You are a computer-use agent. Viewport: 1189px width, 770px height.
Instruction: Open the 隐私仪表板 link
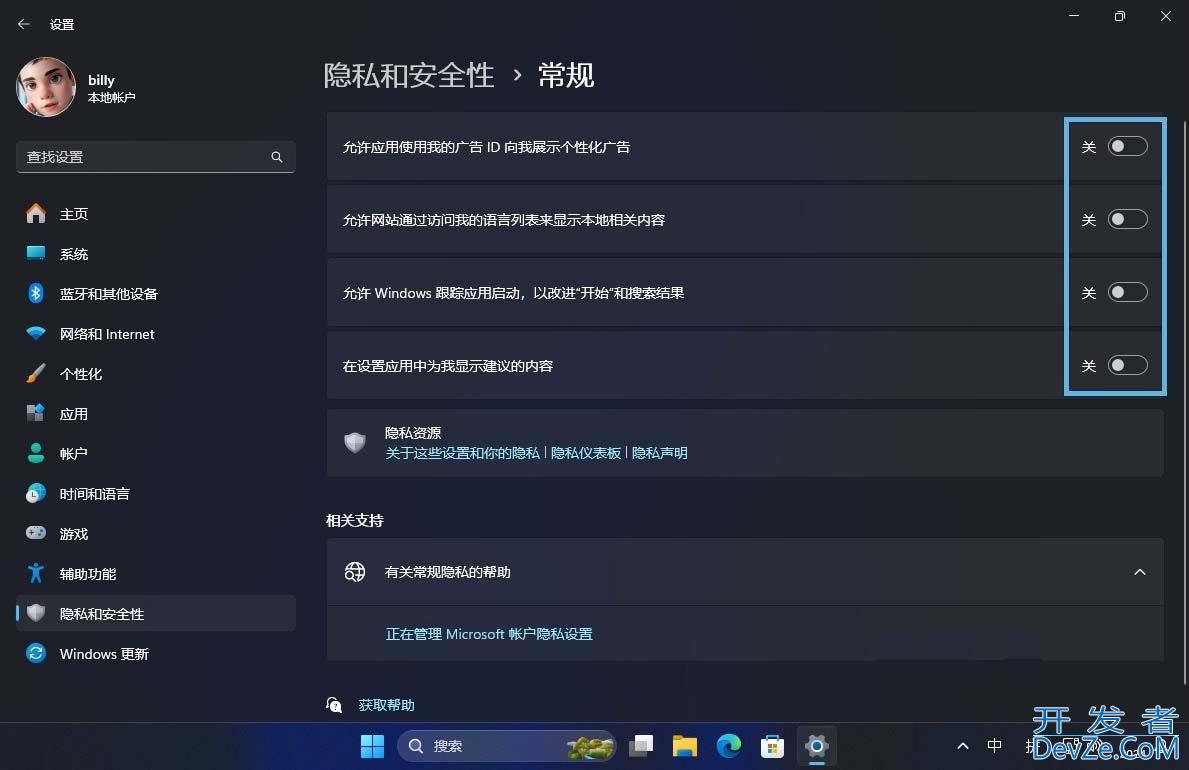585,453
